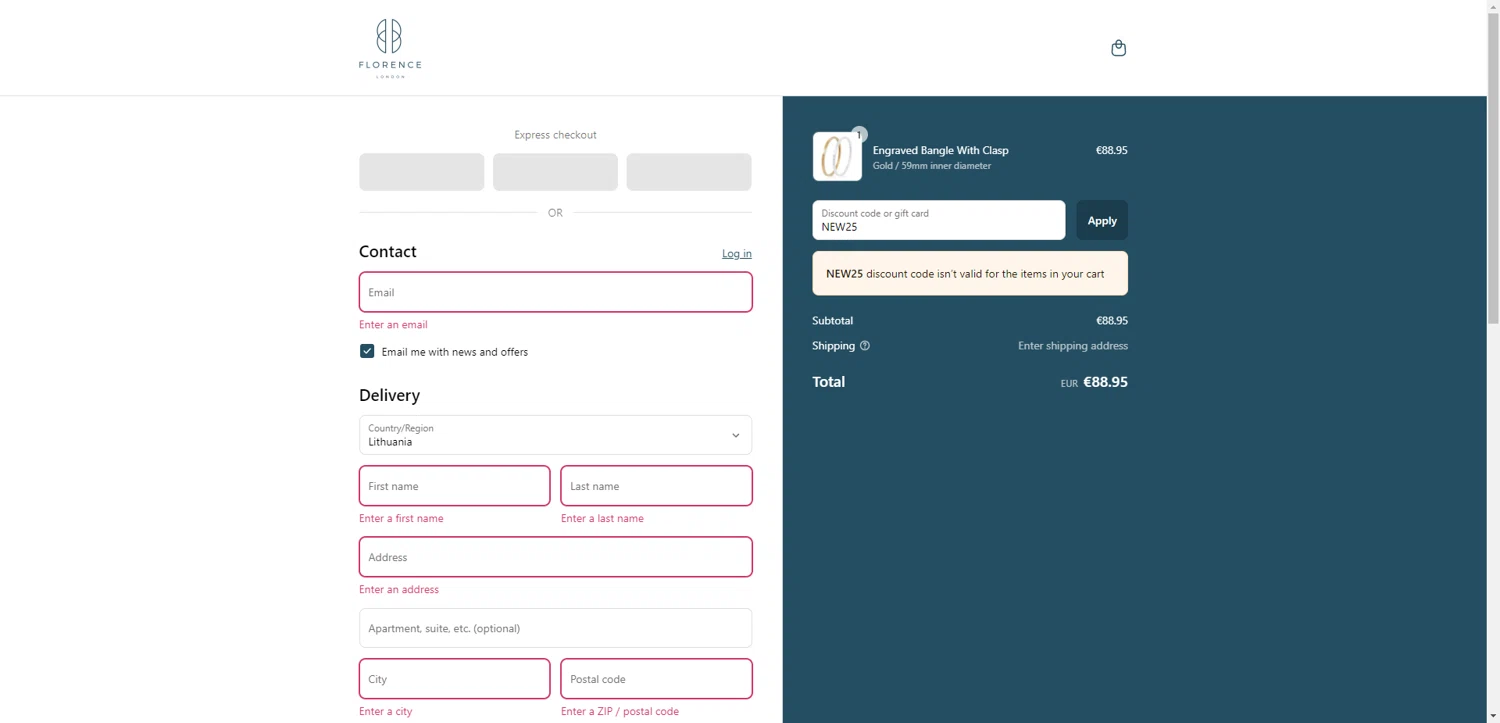The height and width of the screenshot is (723, 1500).
Task: Click the 'Enter a first name' error
Action: click(401, 519)
